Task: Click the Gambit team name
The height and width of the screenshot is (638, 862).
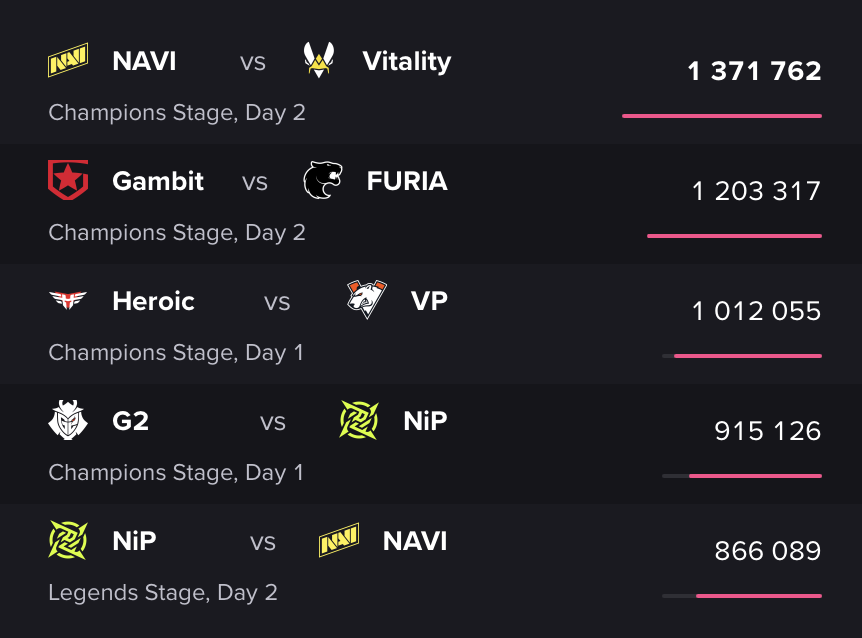Action: click(x=158, y=181)
